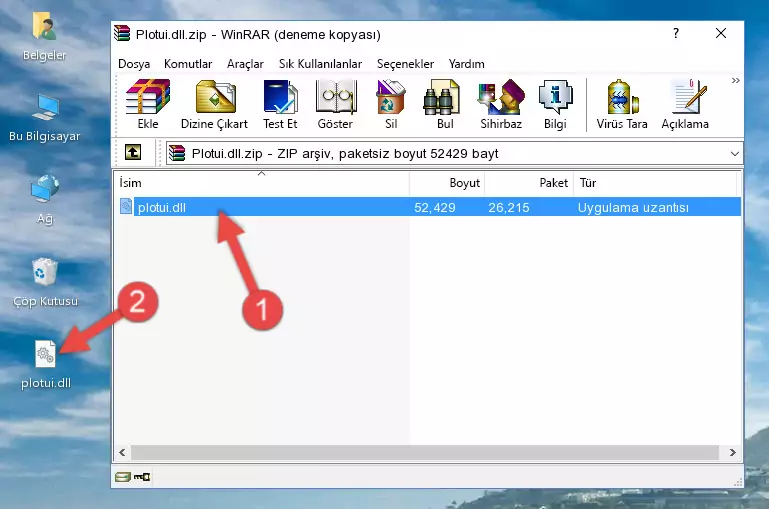Click the password key icon in status bar
Screen dimensions: 769x509
click(142, 477)
